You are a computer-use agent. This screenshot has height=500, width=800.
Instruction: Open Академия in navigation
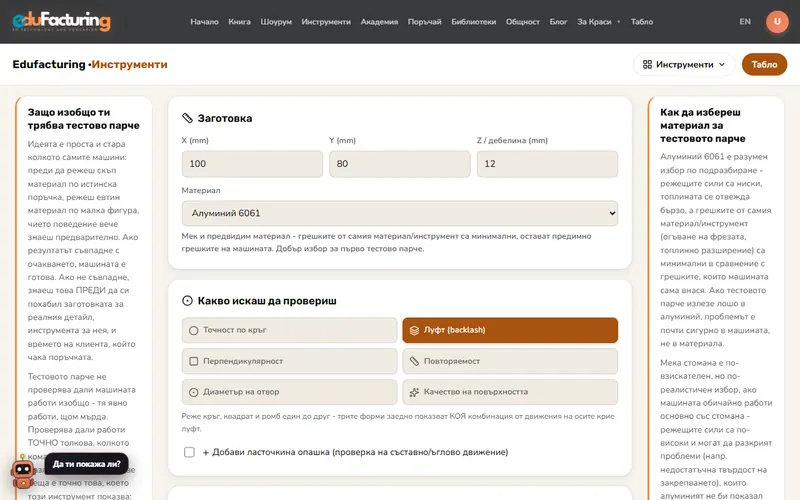379,21
